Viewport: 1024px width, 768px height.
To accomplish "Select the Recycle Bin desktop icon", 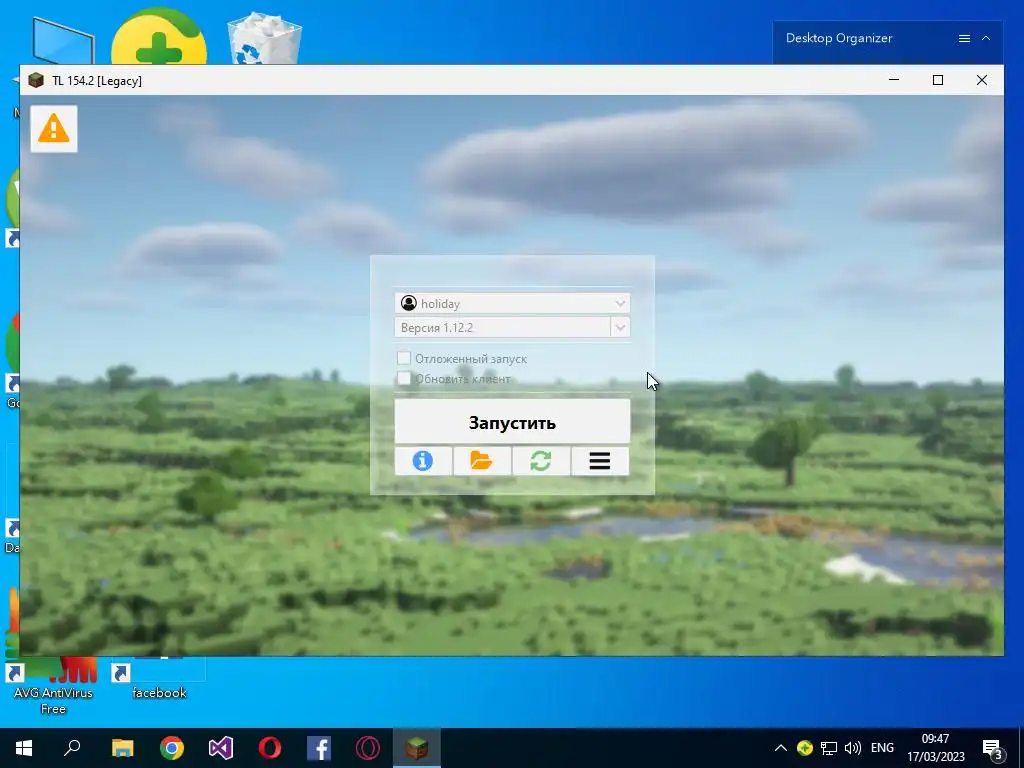I will coord(264,38).
